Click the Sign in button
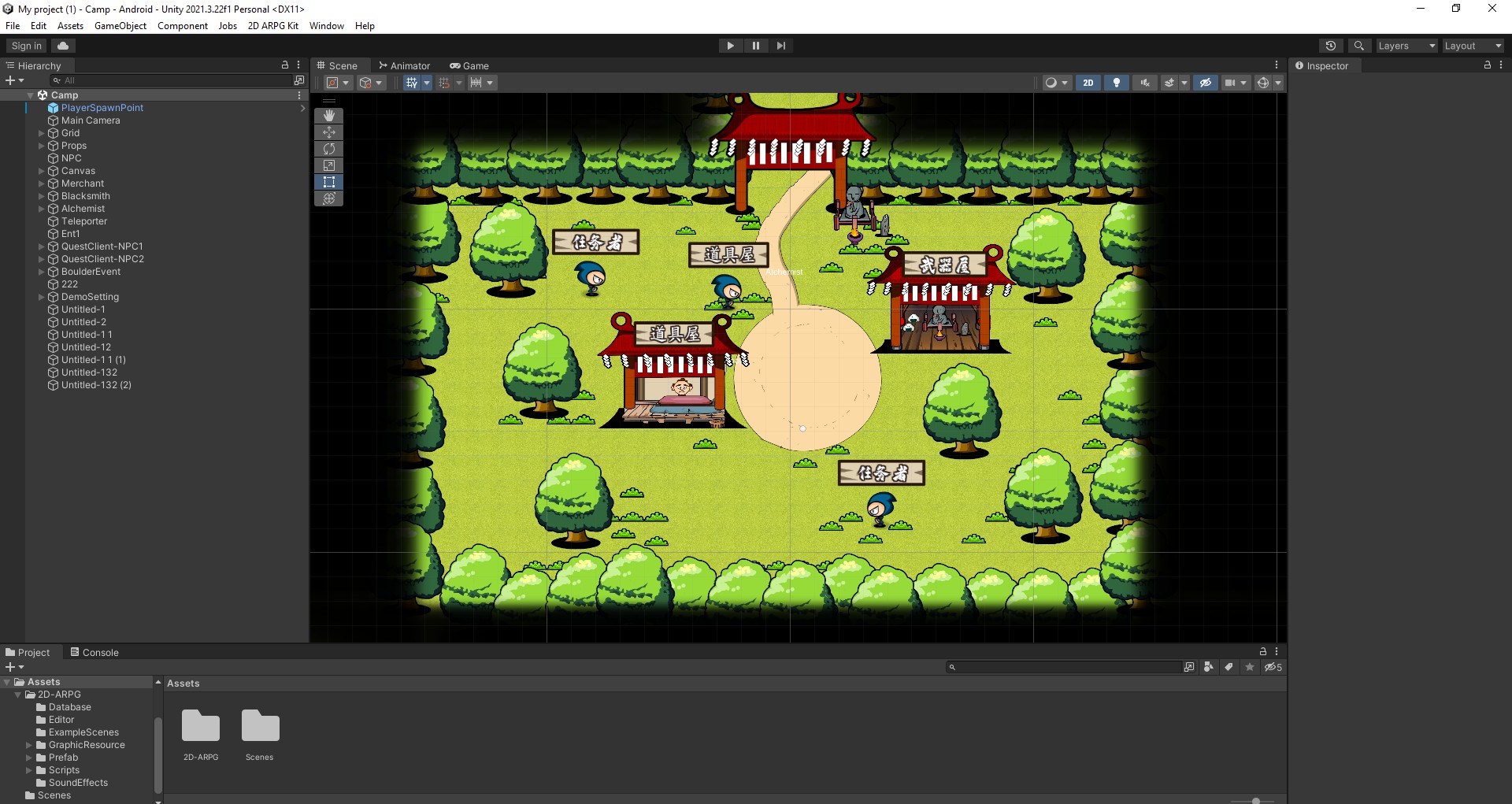 (x=27, y=46)
